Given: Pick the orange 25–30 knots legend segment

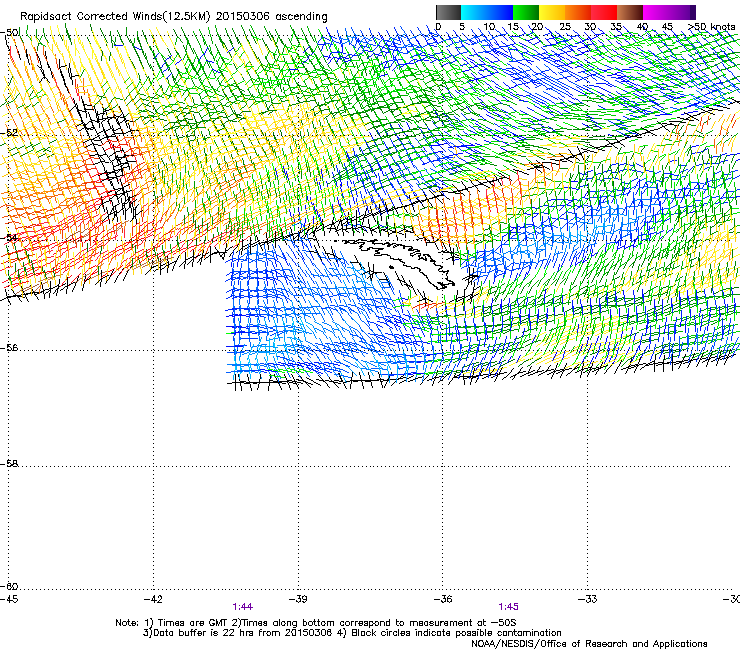Looking at the screenshot, I should 578,12.
